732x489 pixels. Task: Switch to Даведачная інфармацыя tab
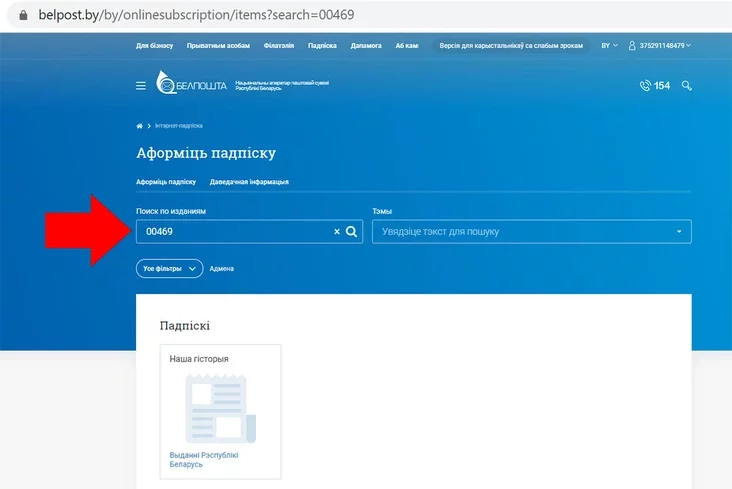point(249,182)
